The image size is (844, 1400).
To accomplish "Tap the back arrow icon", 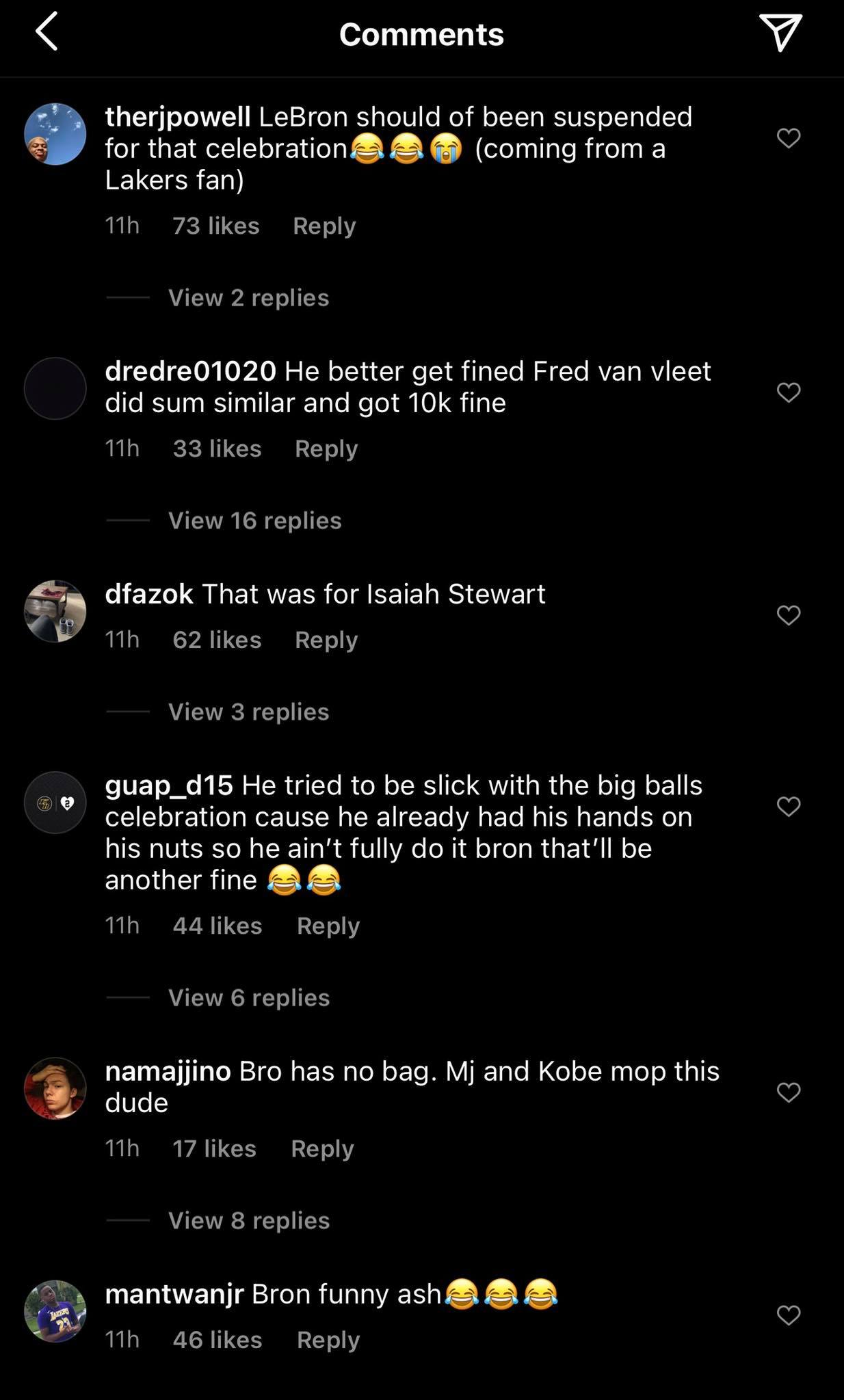I will click(x=47, y=33).
